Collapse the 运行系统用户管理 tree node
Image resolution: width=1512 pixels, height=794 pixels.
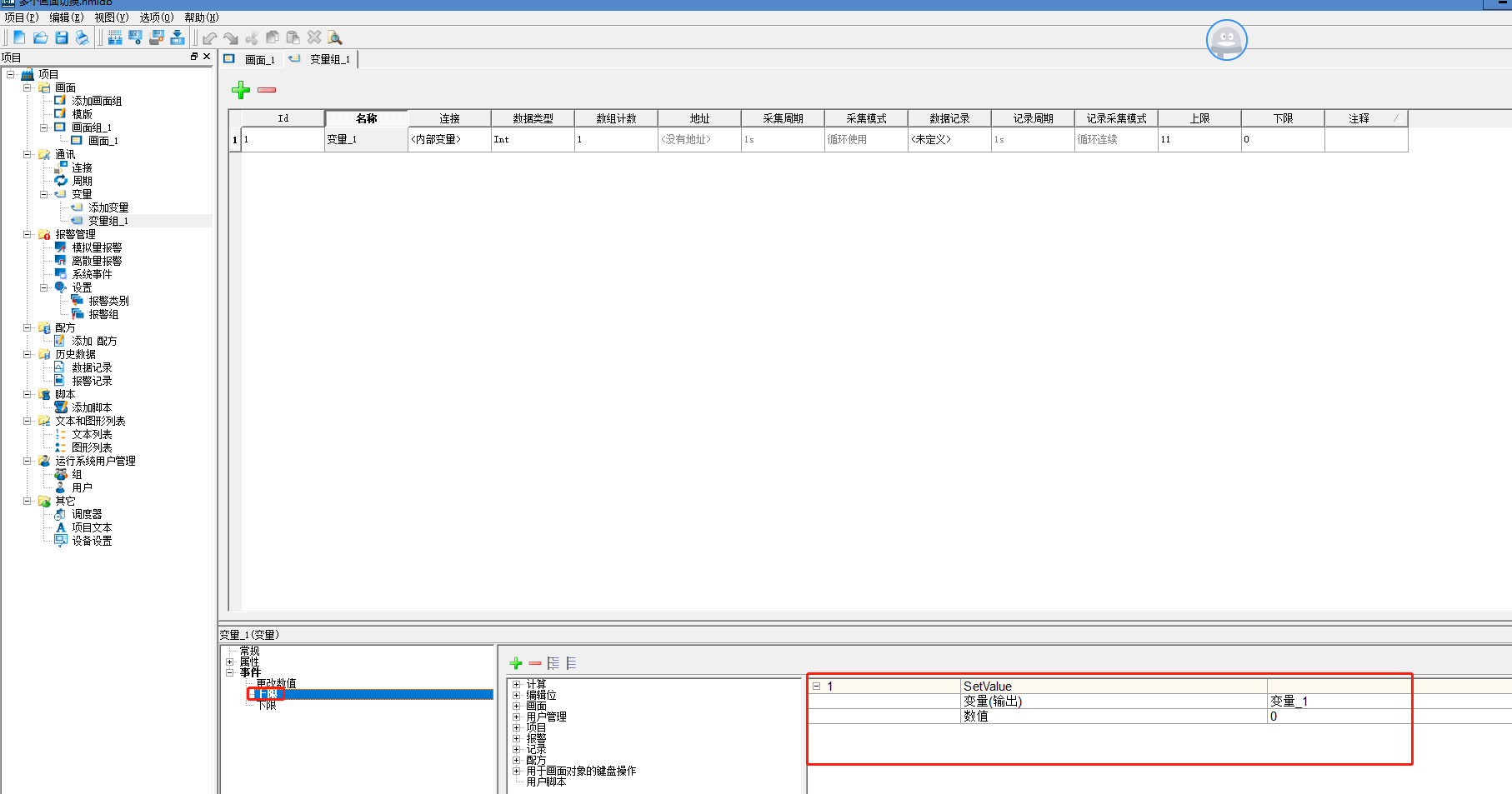click(28, 461)
